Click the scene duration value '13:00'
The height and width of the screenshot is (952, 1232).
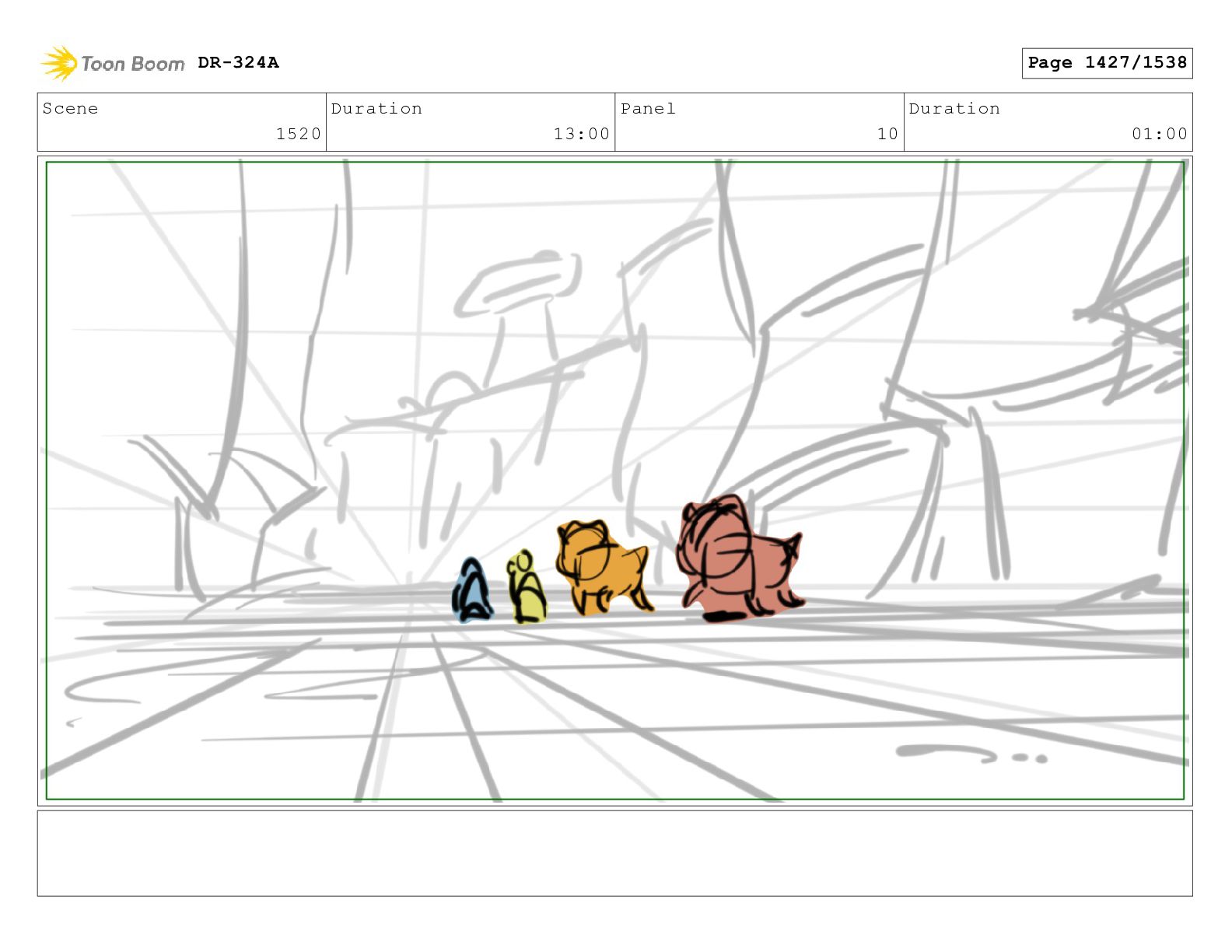[582, 134]
